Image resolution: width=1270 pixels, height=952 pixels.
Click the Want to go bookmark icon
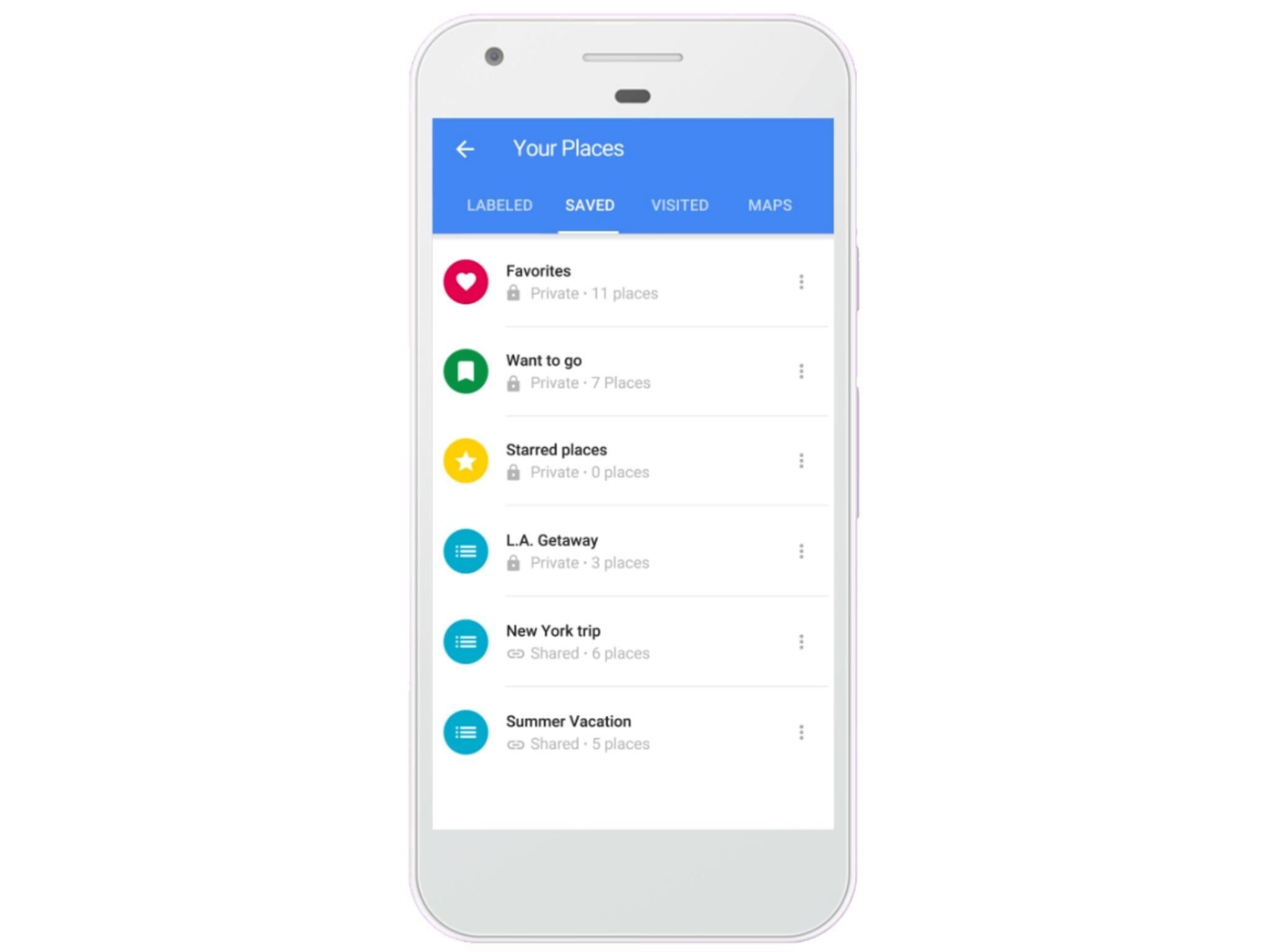465,371
